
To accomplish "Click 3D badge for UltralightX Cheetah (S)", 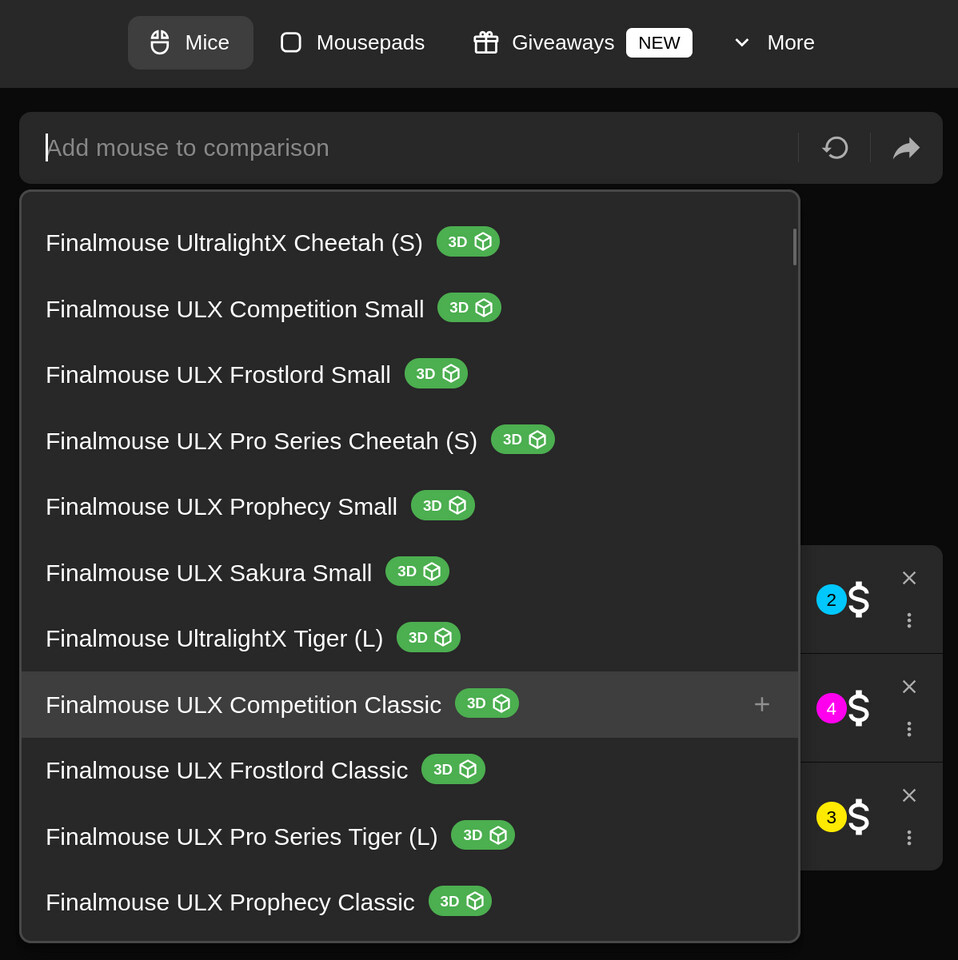I will (x=468, y=241).
